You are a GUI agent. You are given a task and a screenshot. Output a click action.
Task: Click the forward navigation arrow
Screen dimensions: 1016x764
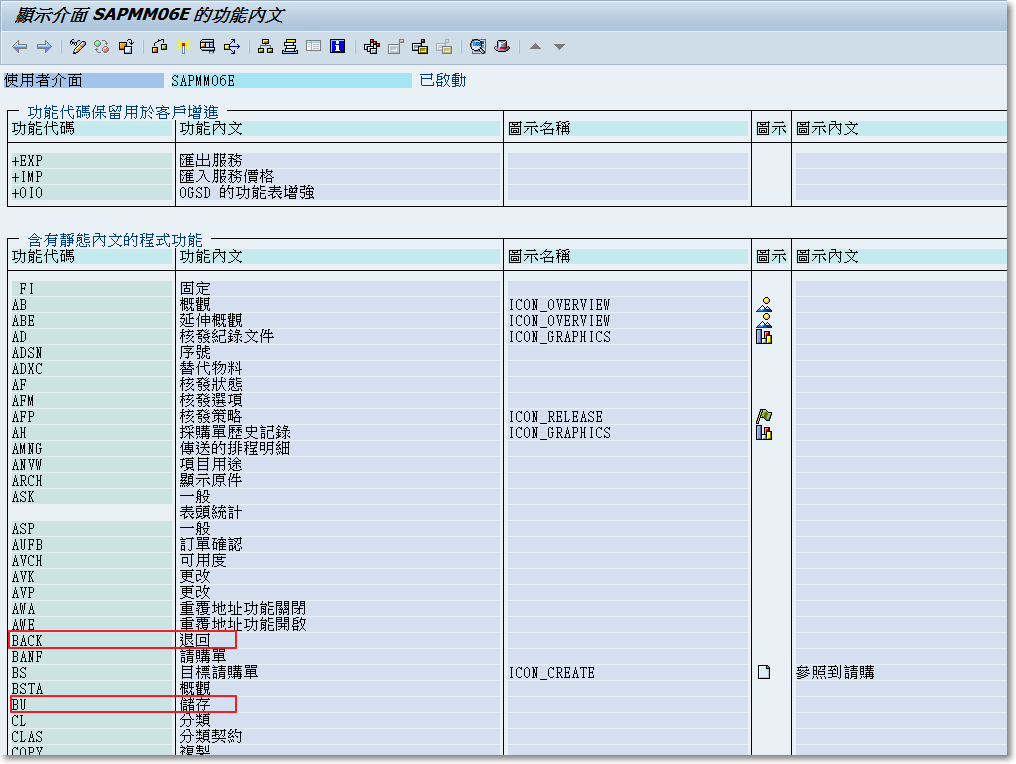(45, 46)
